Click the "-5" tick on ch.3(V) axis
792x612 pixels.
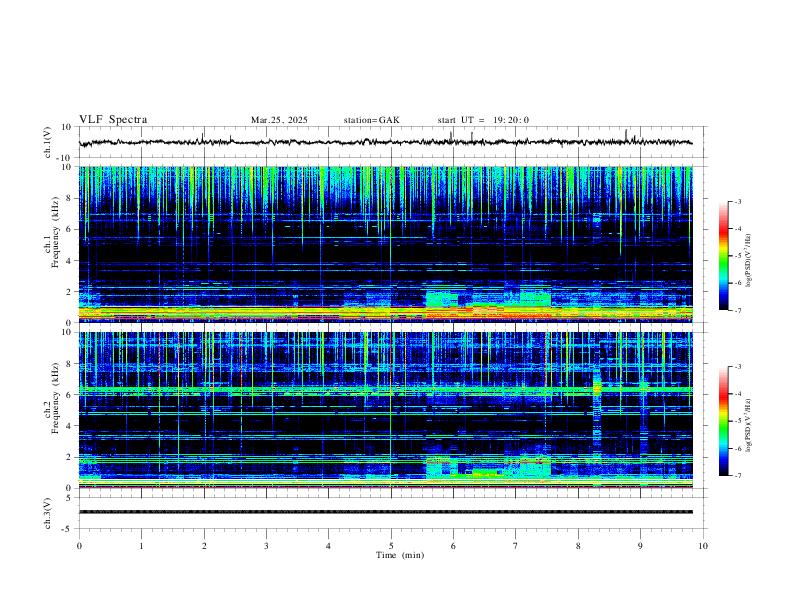[68, 529]
